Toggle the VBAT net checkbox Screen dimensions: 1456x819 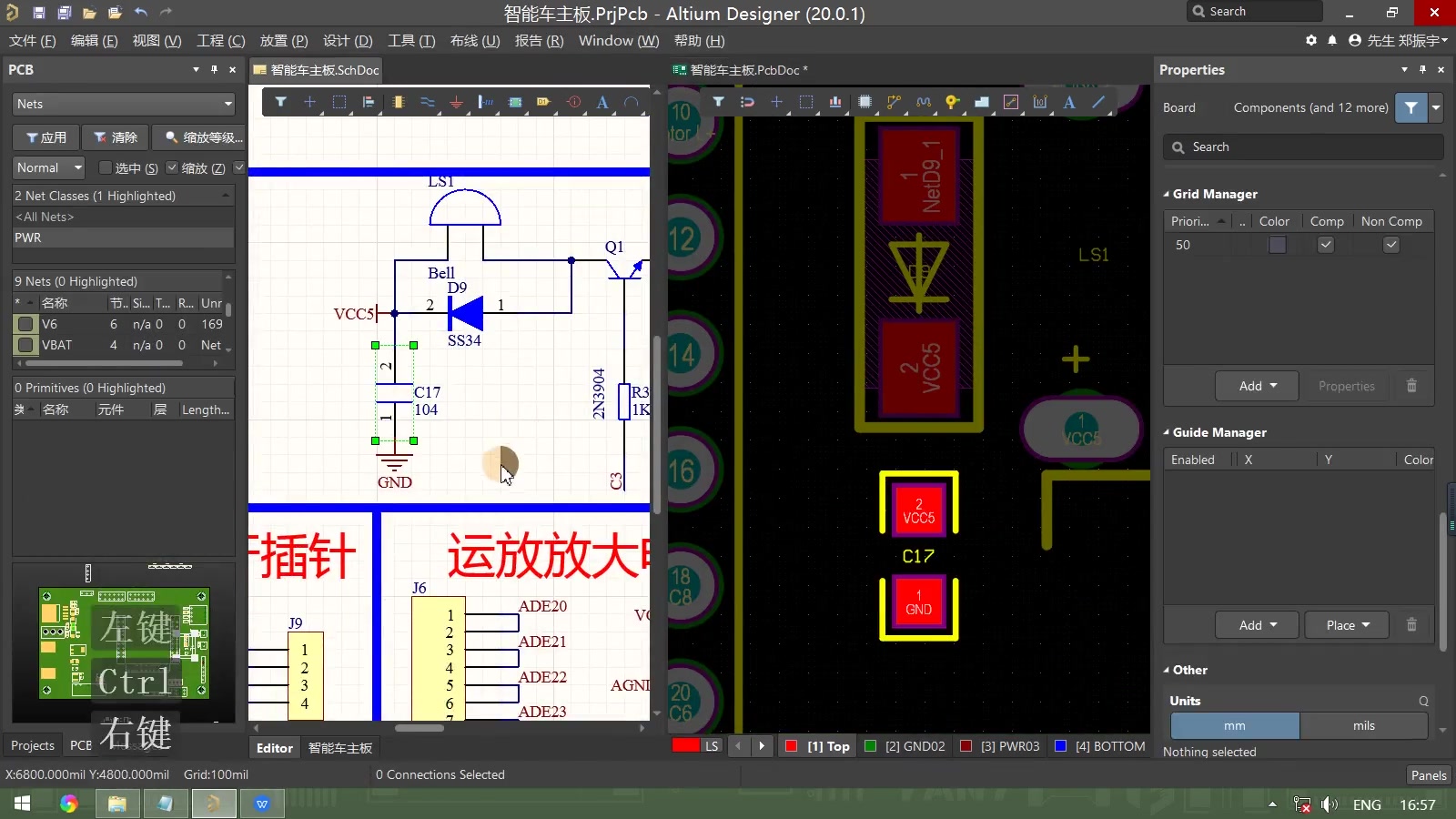point(25,345)
